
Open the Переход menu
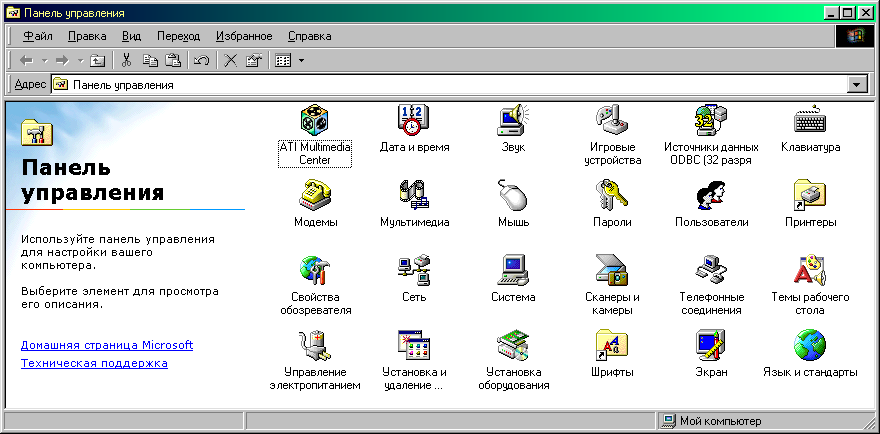[178, 36]
